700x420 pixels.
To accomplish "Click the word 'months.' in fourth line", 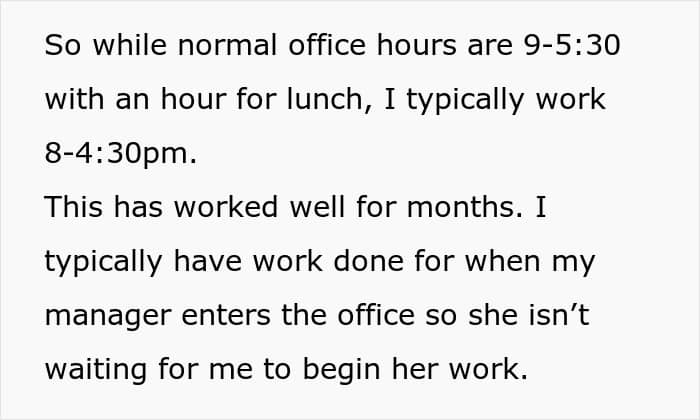I will pos(465,208).
